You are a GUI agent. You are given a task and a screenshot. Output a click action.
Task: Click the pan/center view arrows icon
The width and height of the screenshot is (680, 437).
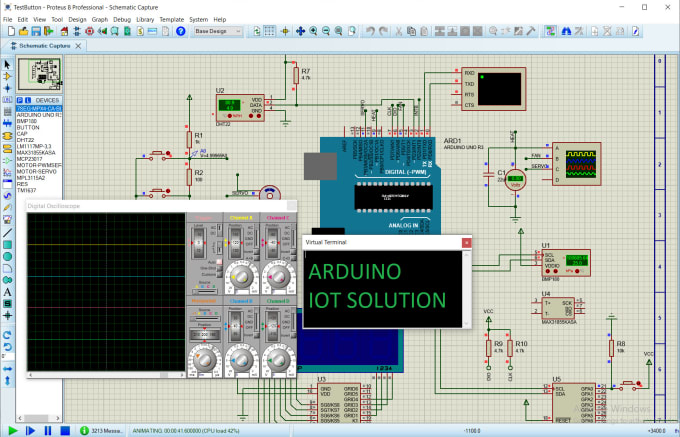[x=300, y=31]
